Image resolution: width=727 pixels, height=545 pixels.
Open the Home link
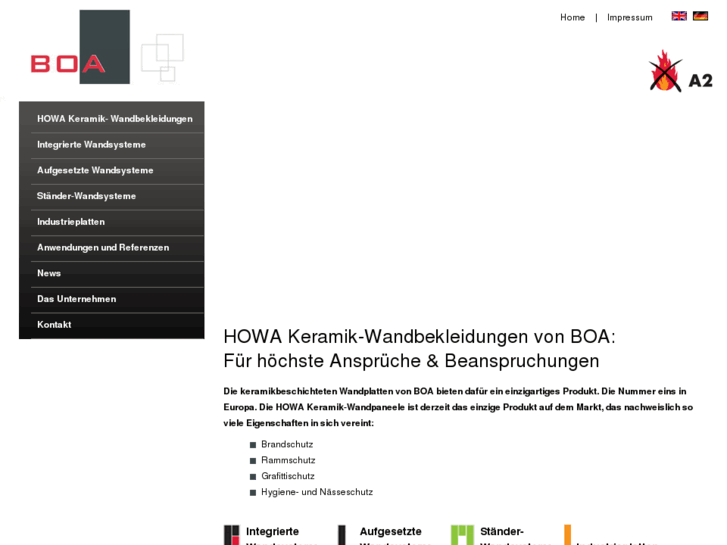click(572, 18)
